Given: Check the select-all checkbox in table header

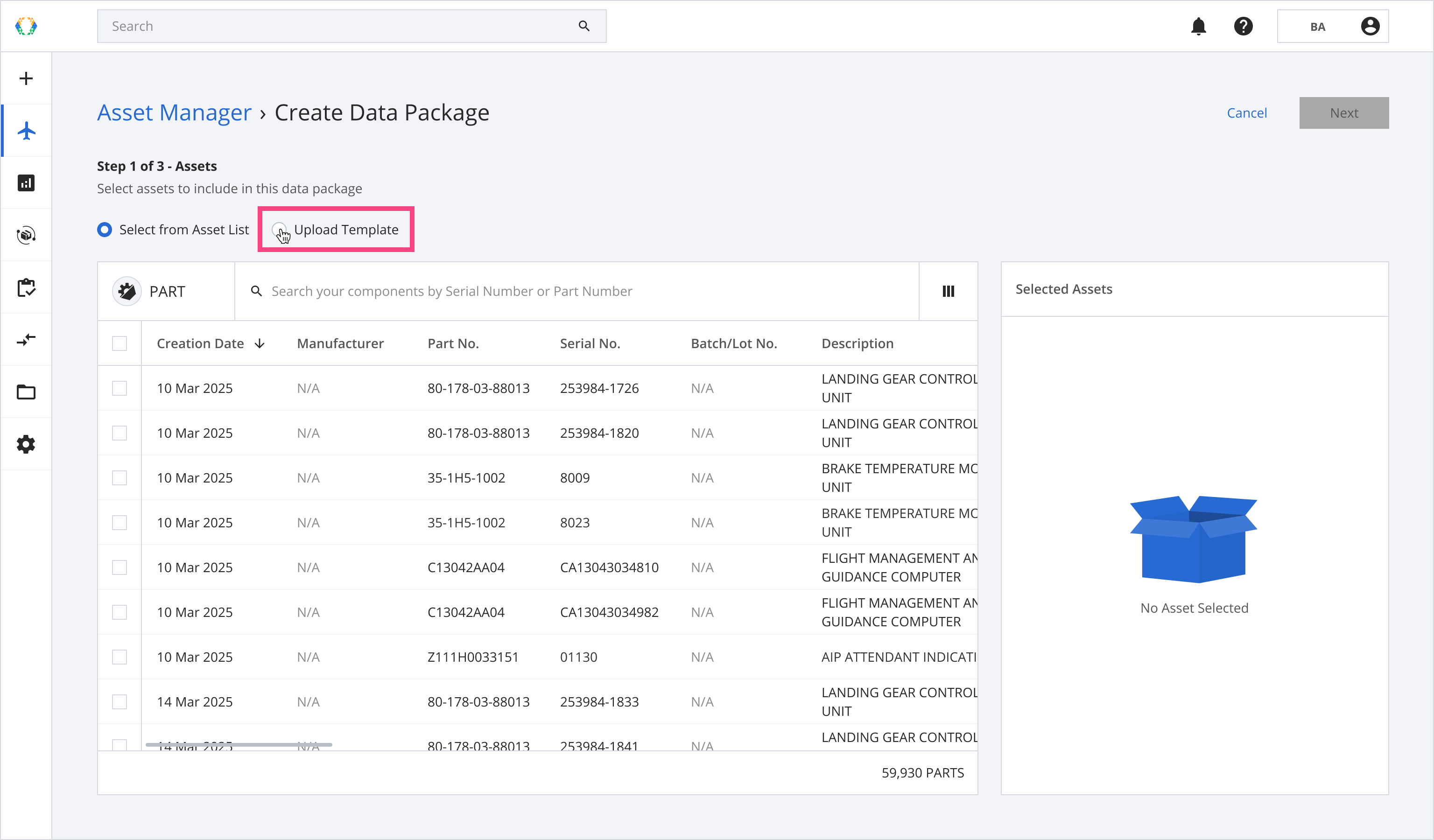Looking at the screenshot, I should coord(119,343).
